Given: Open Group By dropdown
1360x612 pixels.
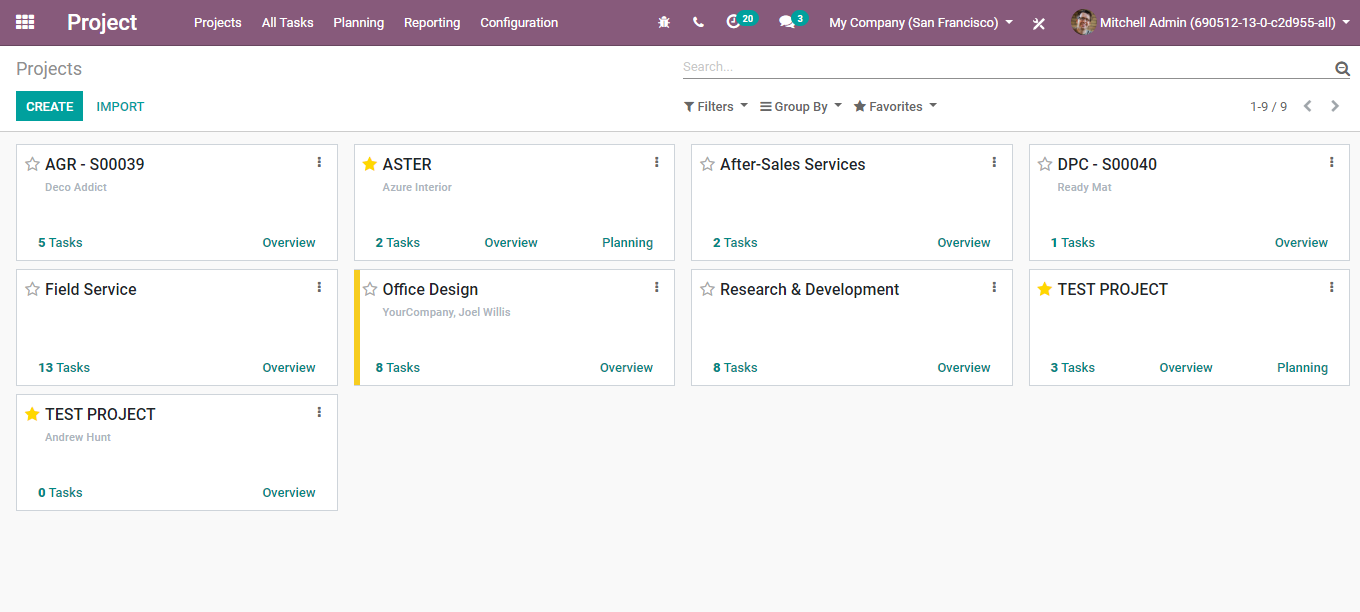Looking at the screenshot, I should point(801,106).
